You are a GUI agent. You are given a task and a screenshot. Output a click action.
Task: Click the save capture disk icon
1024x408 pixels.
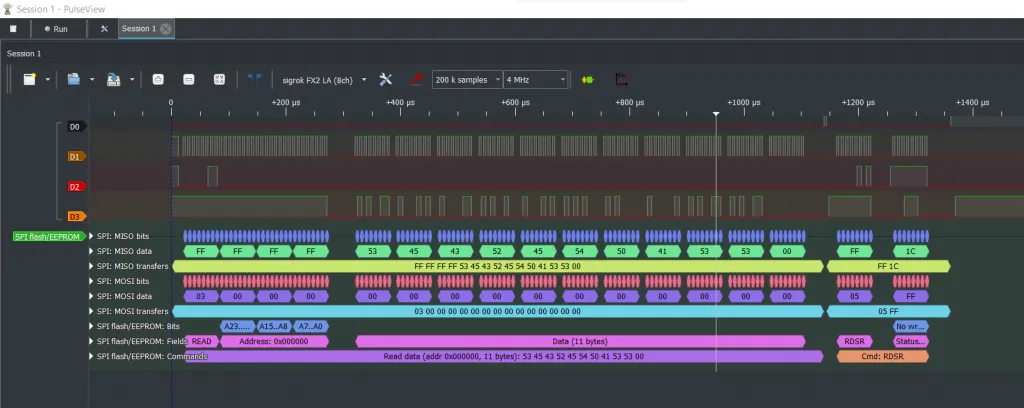click(x=113, y=79)
